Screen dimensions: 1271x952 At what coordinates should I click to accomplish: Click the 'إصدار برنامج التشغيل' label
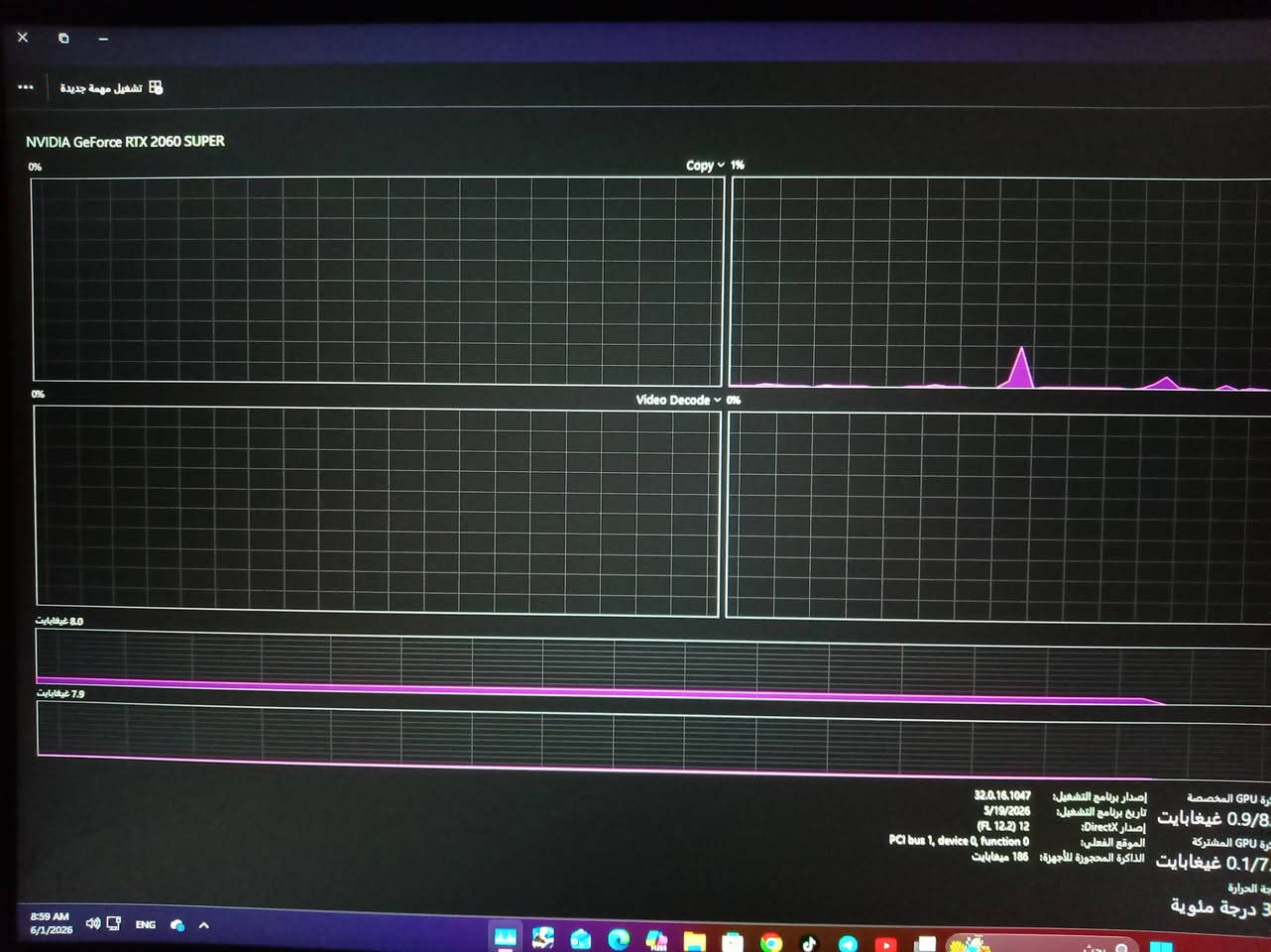point(1099,797)
